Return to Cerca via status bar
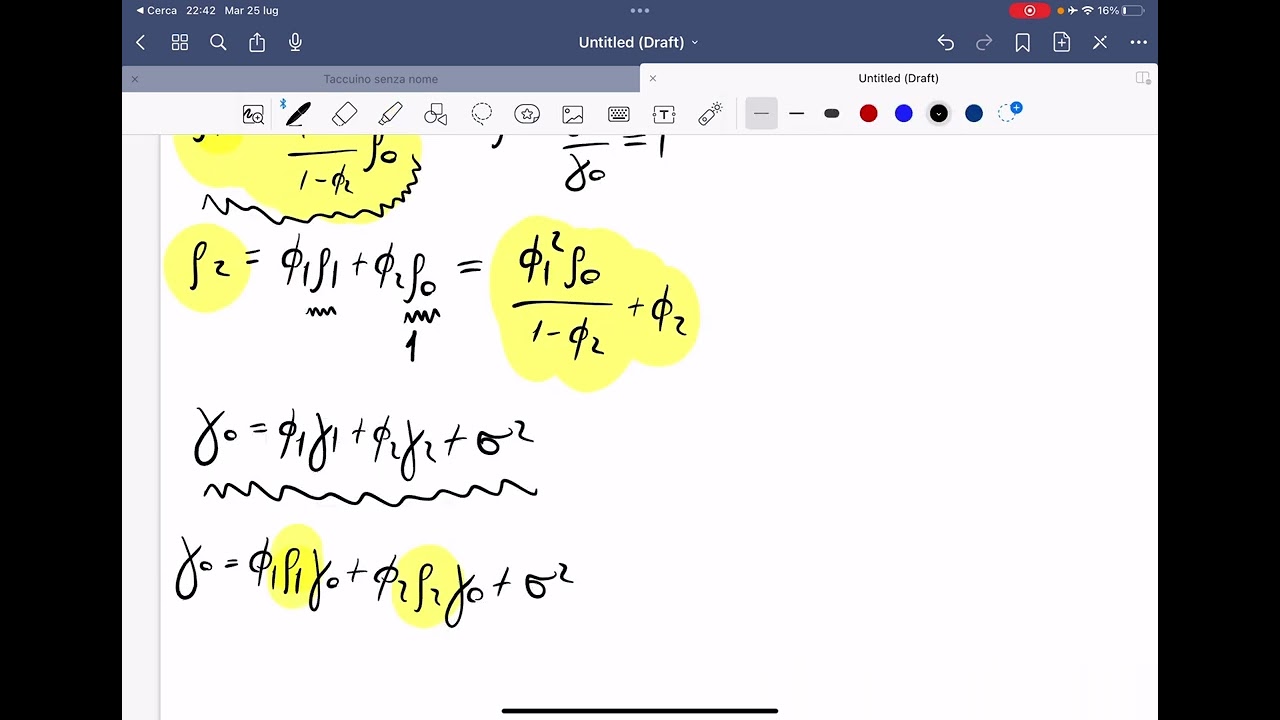This screenshot has width=1280, height=720. click(156, 10)
